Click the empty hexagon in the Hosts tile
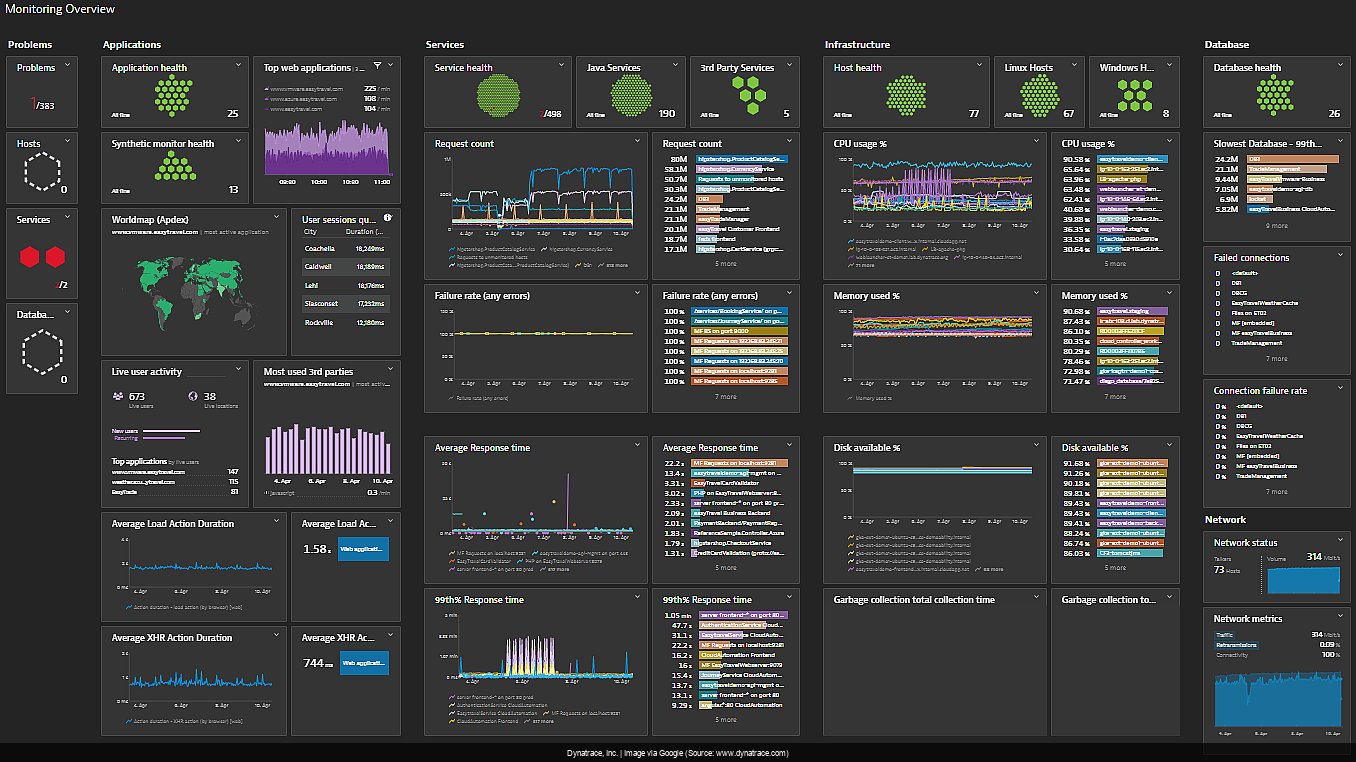This screenshot has height=762, width=1356. click(x=42, y=172)
